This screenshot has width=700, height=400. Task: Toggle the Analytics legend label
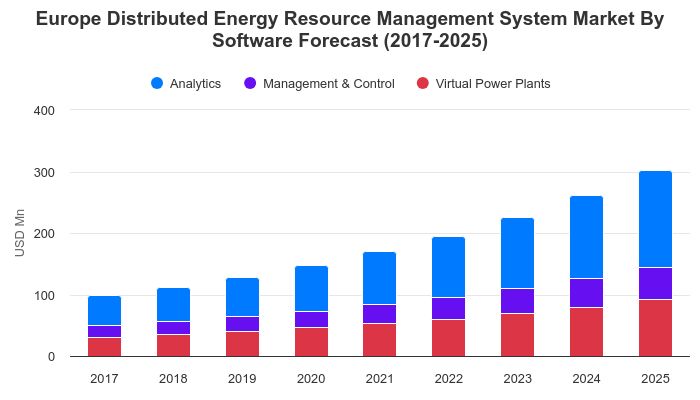pyautogui.click(x=196, y=84)
